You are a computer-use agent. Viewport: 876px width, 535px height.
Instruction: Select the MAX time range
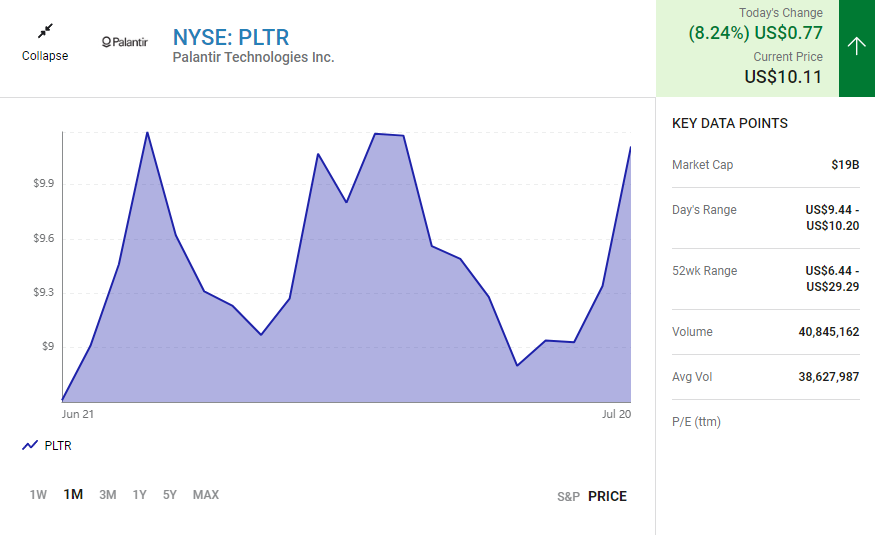pyautogui.click(x=206, y=495)
